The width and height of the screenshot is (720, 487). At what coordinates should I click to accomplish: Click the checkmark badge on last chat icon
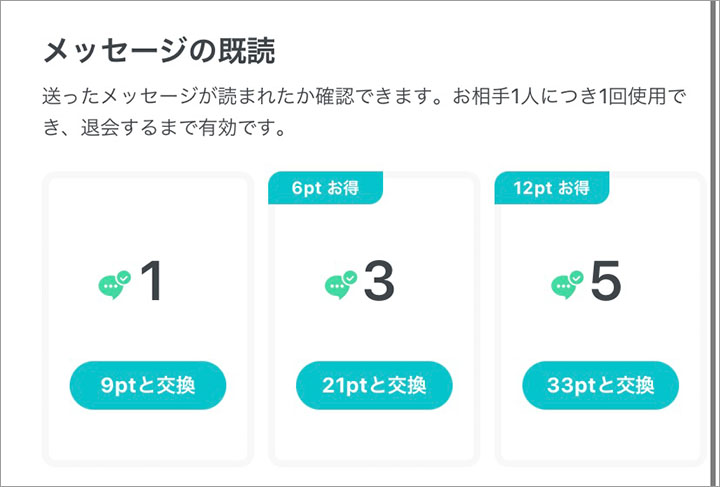[576, 278]
